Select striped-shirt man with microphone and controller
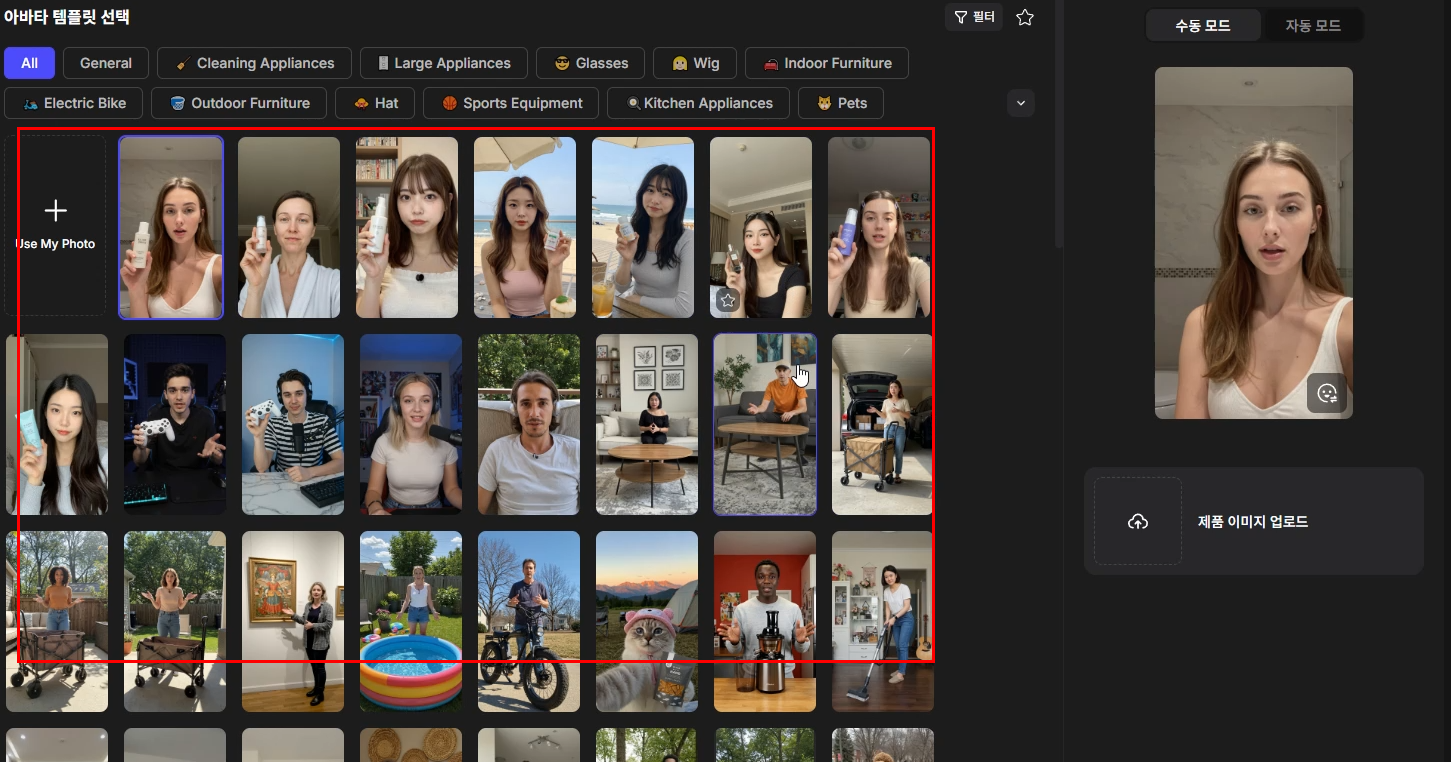This screenshot has height=762, width=1451. pyautogui.click(x=293, y=424)
